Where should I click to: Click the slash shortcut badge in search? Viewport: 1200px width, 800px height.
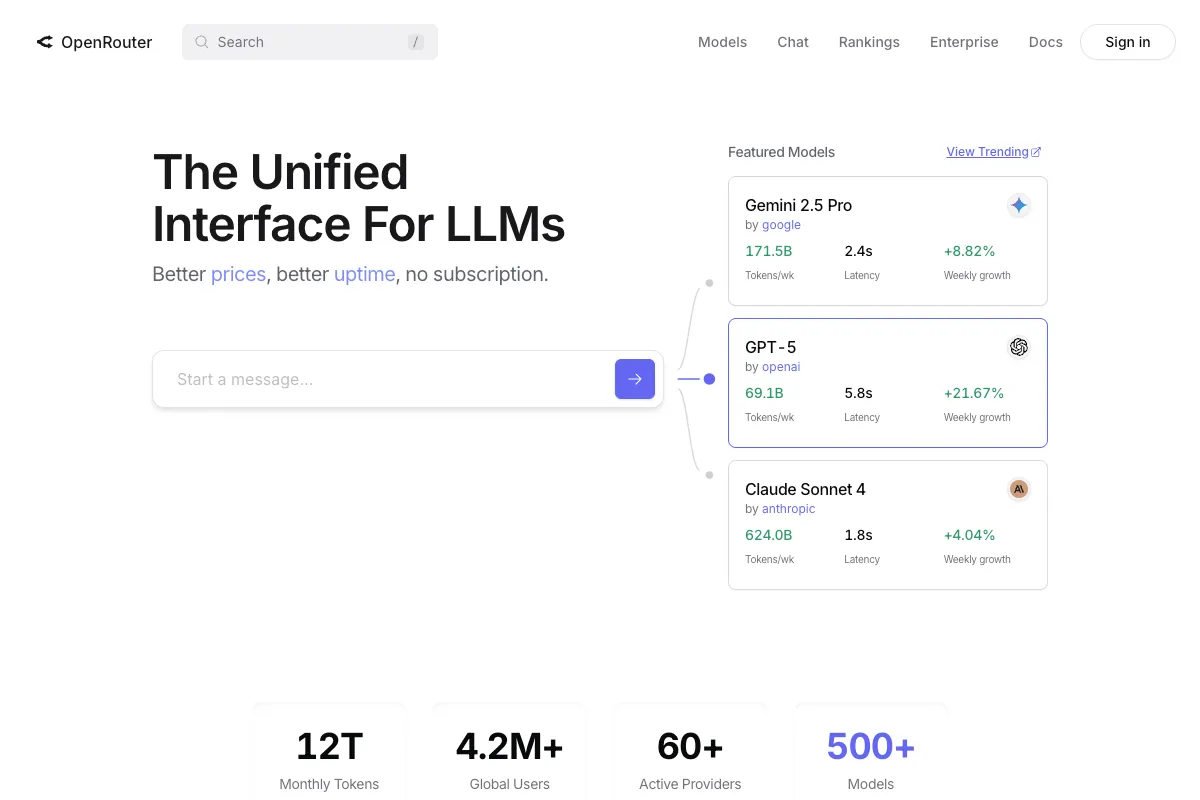coord(415,42)
